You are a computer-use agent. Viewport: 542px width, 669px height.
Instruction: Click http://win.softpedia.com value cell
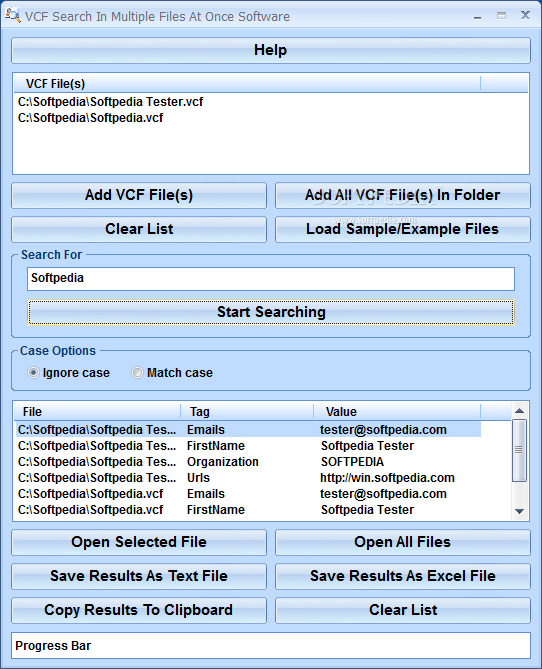387,478
